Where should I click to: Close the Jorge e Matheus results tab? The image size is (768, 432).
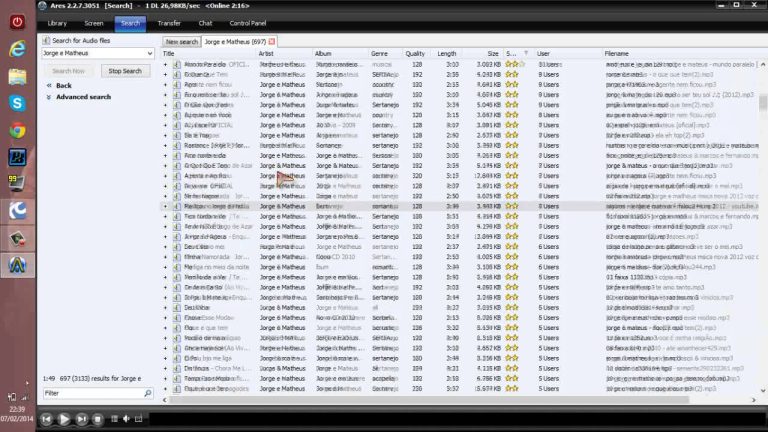272,42
